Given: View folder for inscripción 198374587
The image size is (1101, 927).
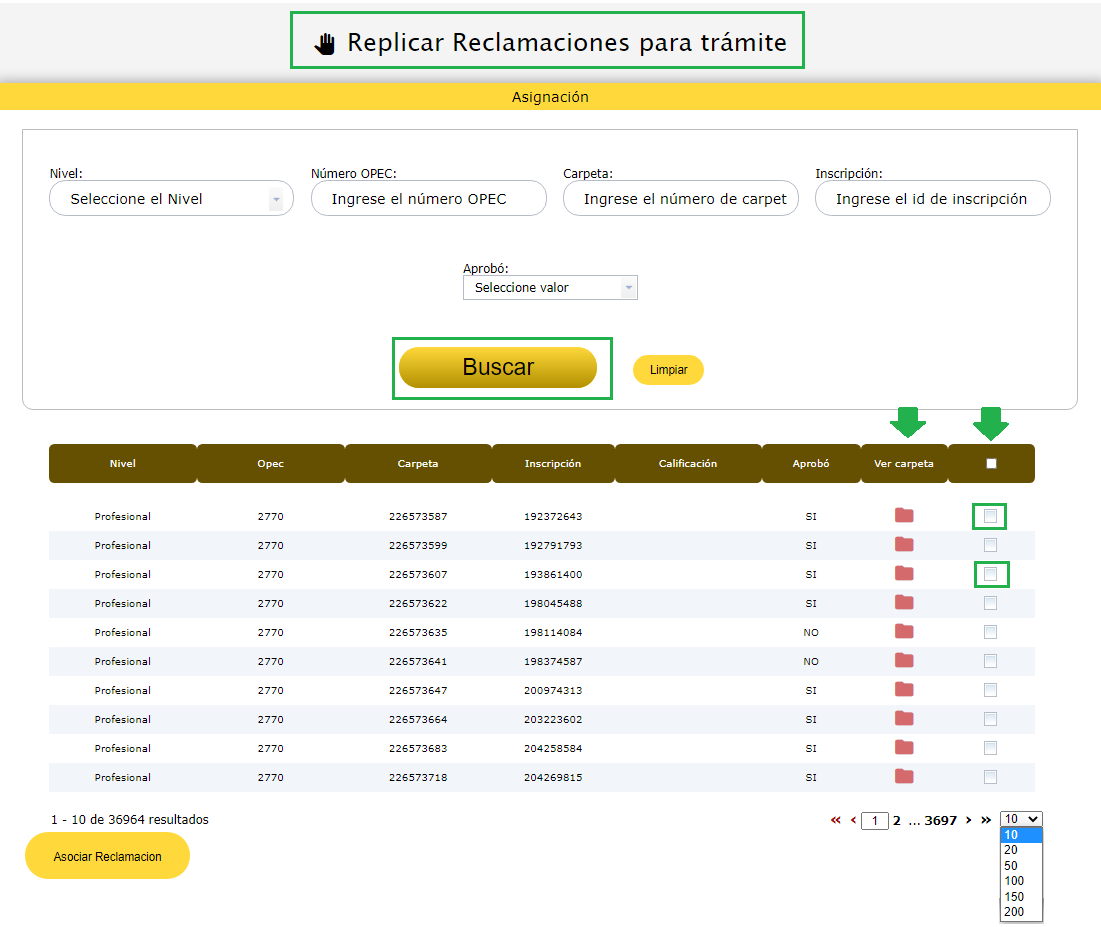Looking at the screenshot, I should coord(904,661).
